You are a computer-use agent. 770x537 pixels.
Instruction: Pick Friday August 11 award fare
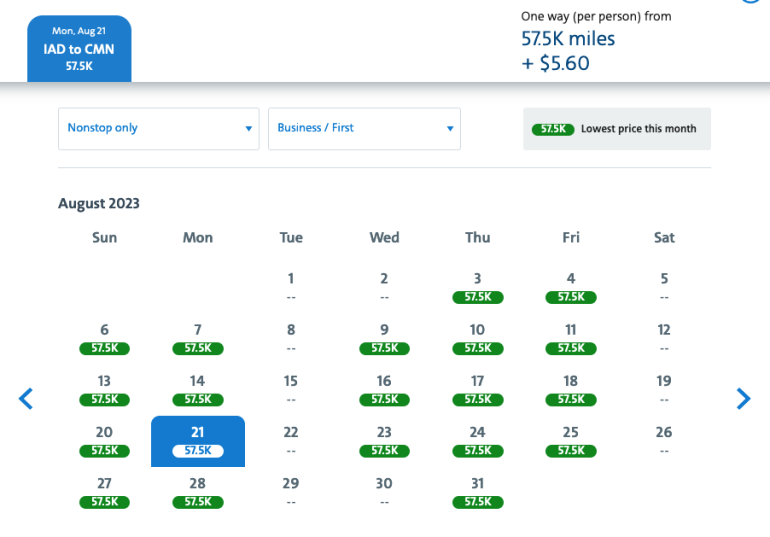coord(570,338)
